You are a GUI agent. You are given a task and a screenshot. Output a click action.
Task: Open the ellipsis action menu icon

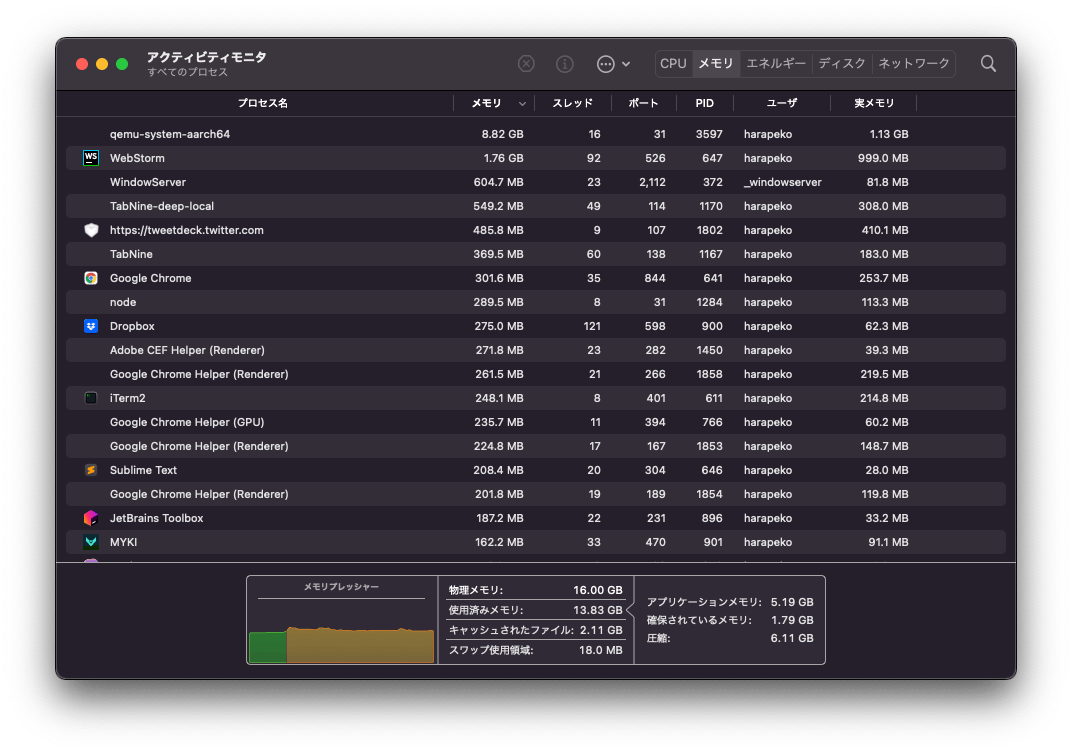click(606, 64)
